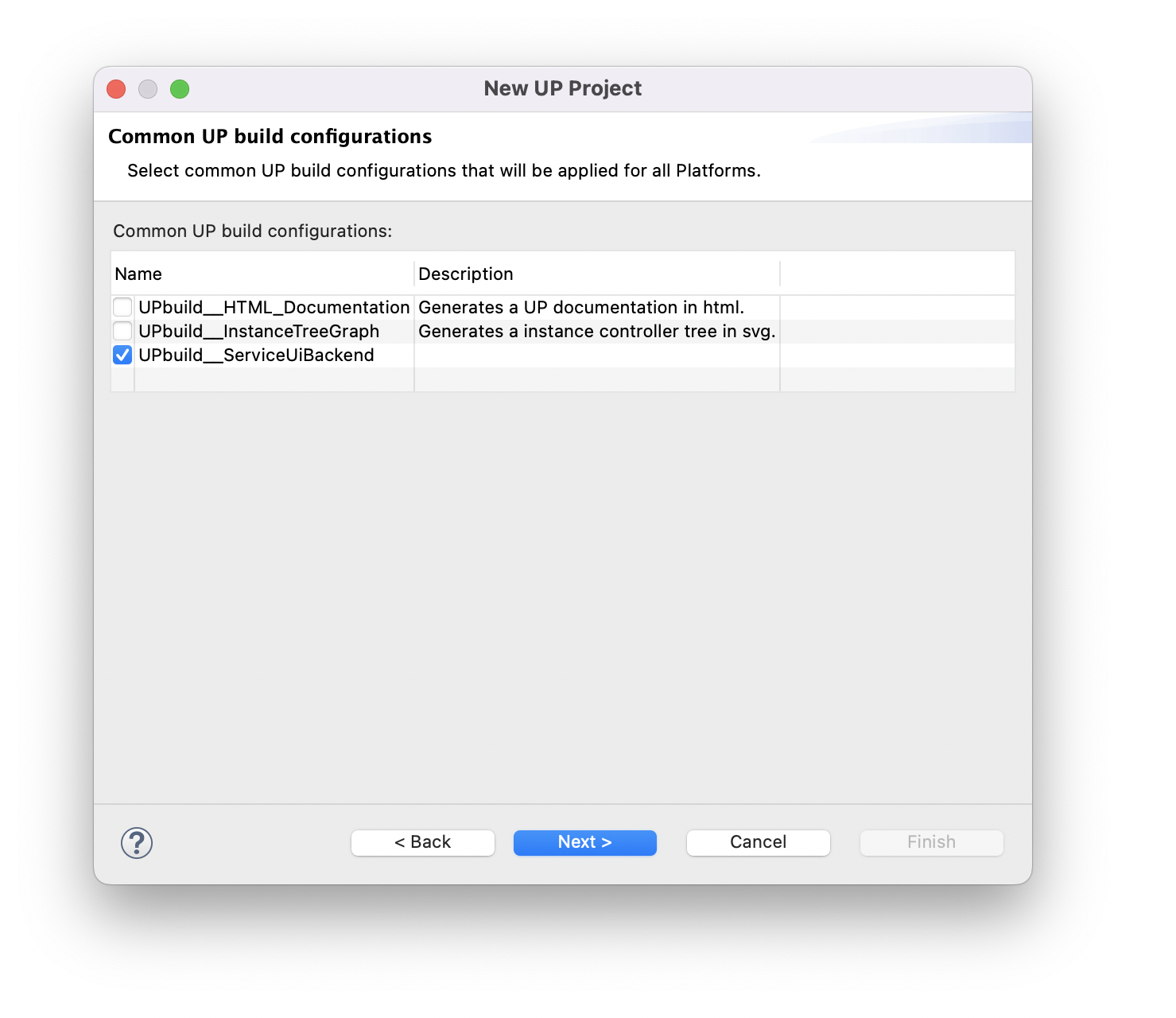The image size is (1176, 1018).
Task: Select the UPbuild__HTML_Documentation row name
Action: [x=274, y=308]
